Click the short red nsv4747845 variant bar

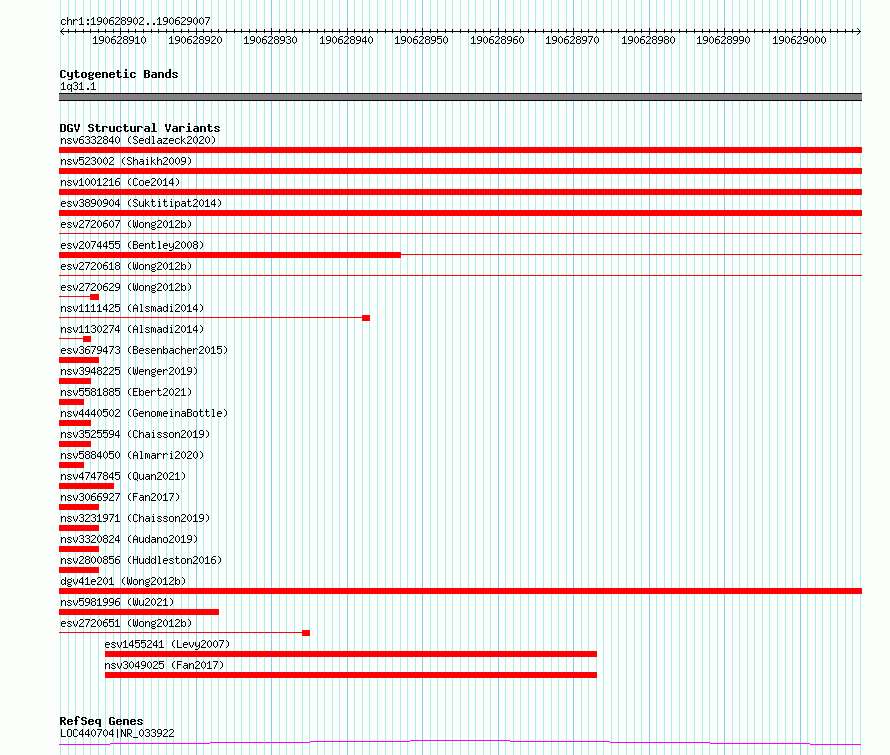(x=86, y=486)
